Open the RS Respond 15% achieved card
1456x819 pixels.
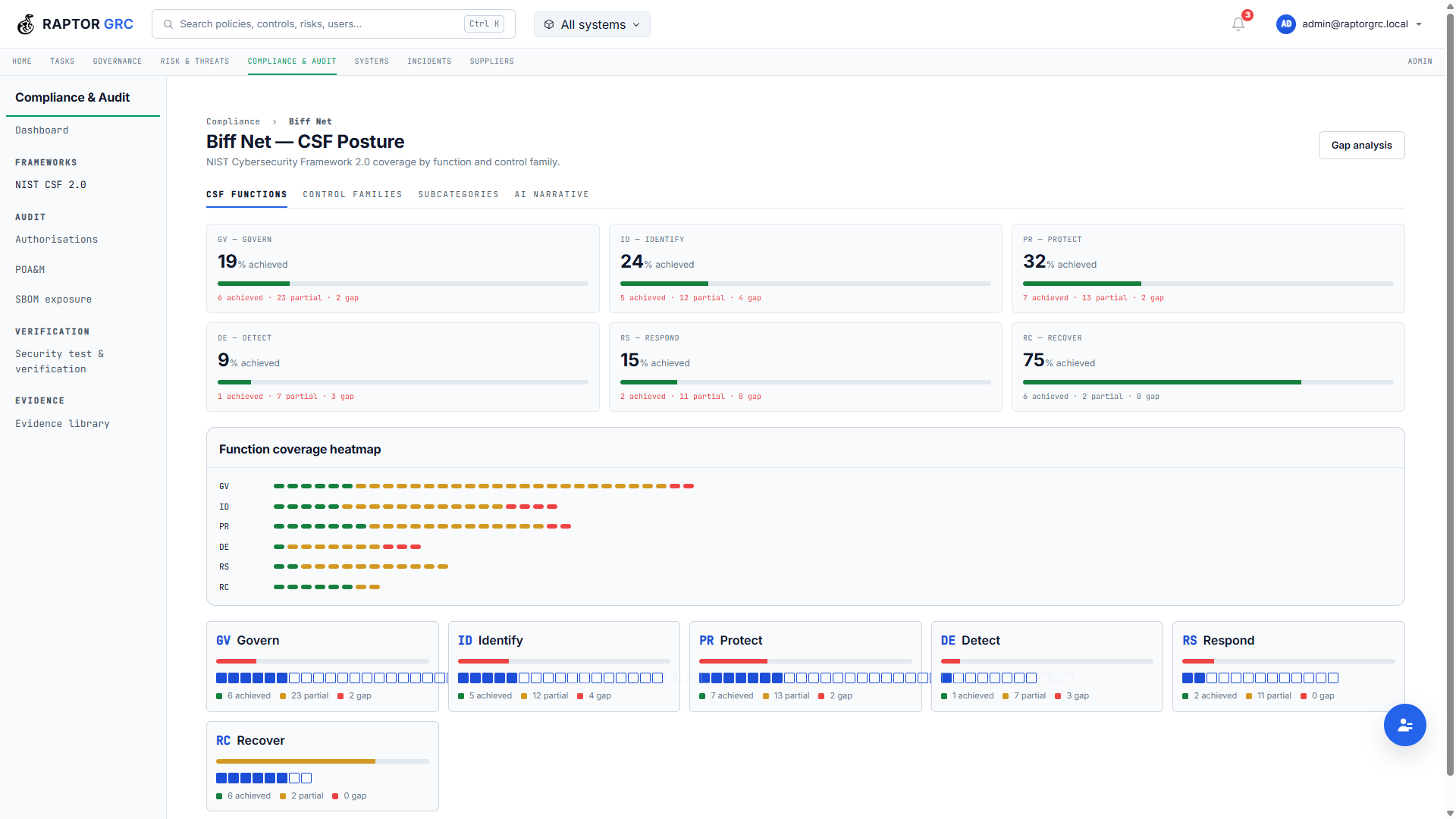coord(805,367)
